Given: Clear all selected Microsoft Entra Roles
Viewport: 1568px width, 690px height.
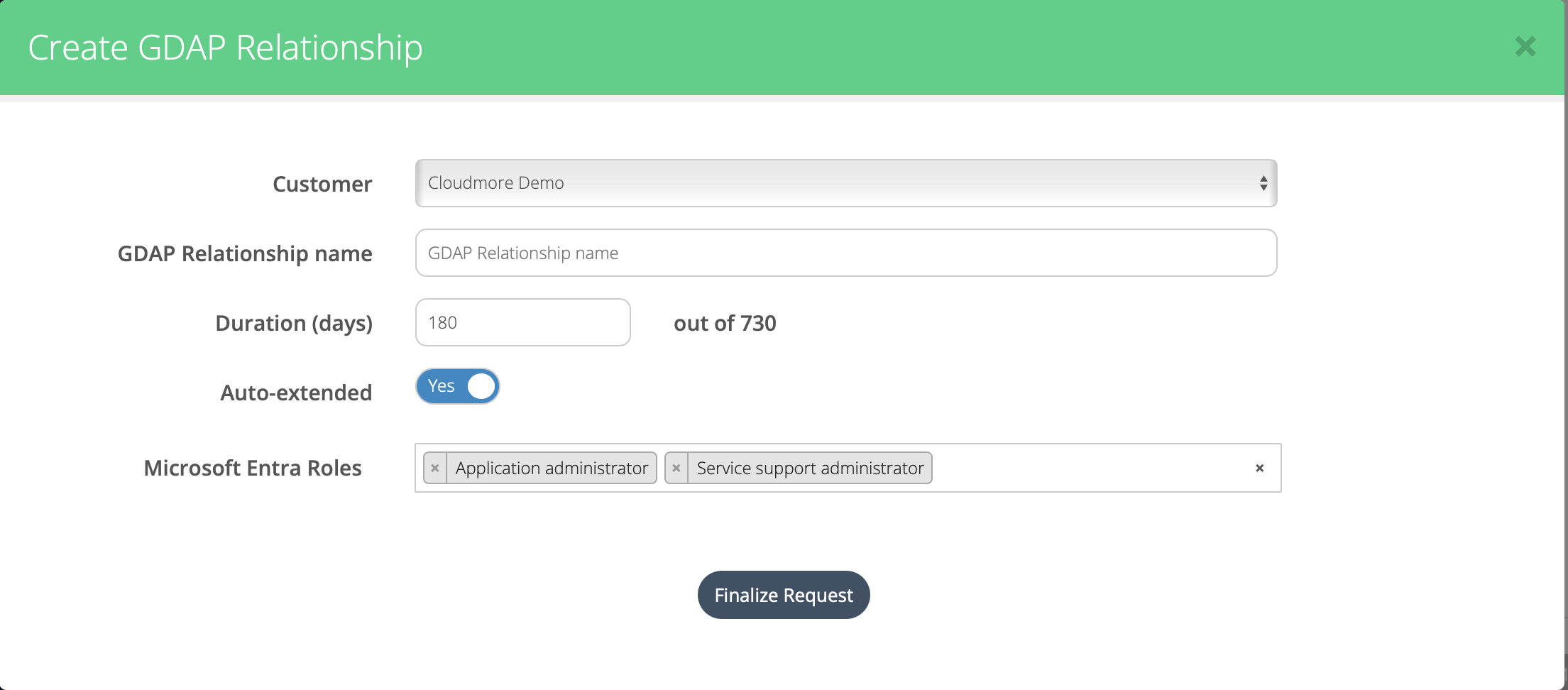Looking at the screenshot, I should tap(1260, 468).
